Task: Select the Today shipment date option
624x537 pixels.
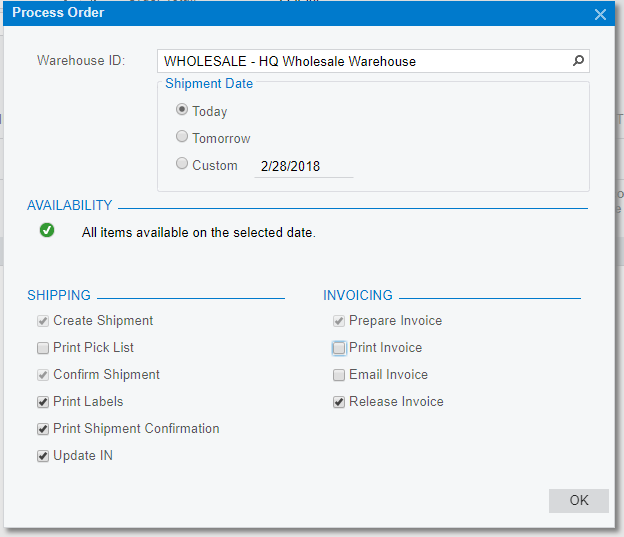Action: [182, 111]
